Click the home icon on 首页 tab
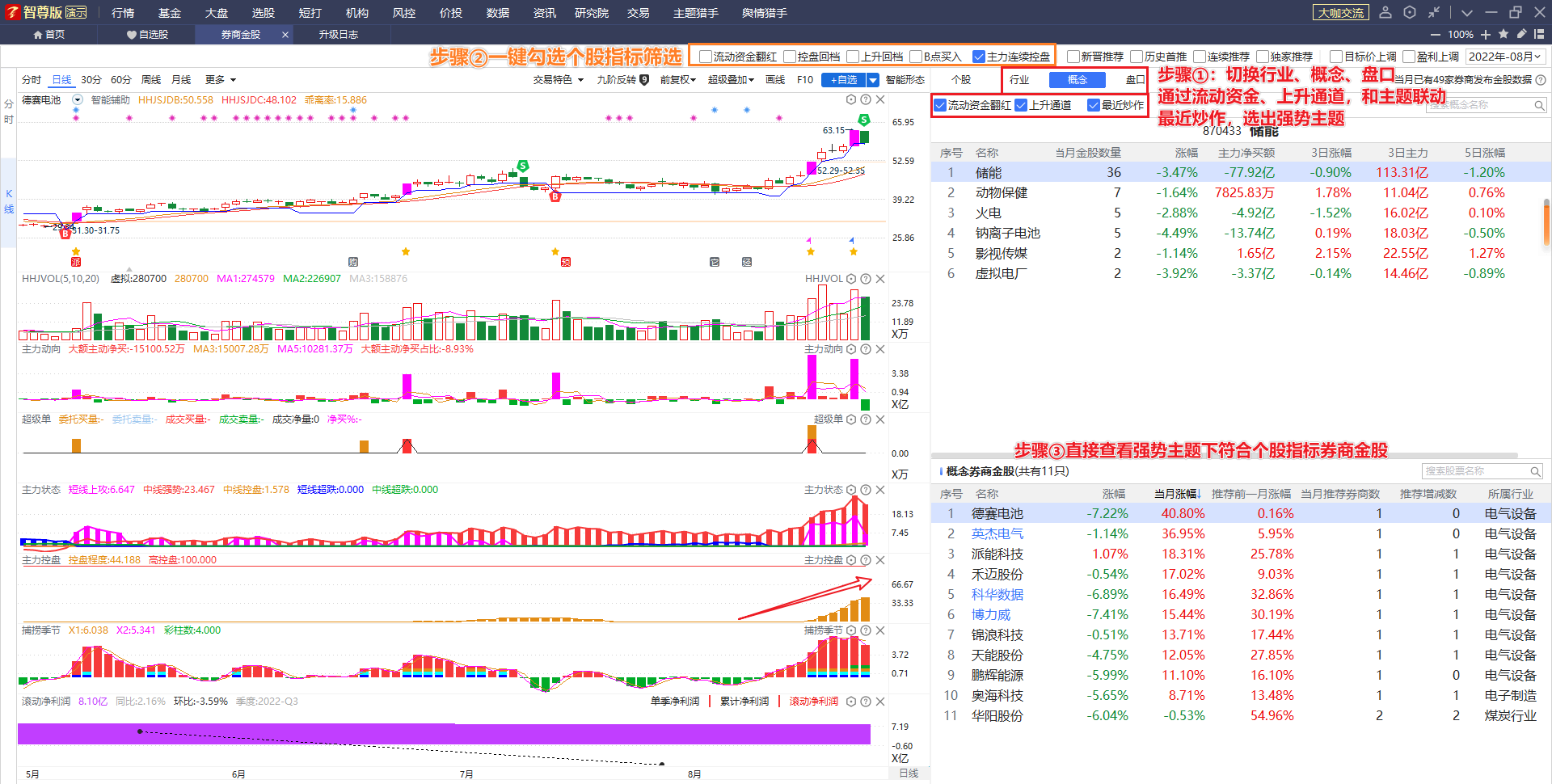The height and width of the screenshot is (784, 1552). click(38, 35)
